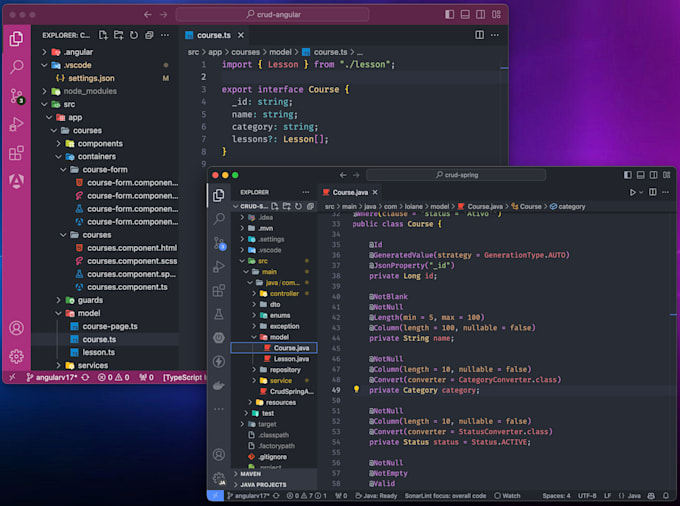Screen dimensions: 680x506
Task: Click the crud-spring command center search box
Action: tap(460, 175)
